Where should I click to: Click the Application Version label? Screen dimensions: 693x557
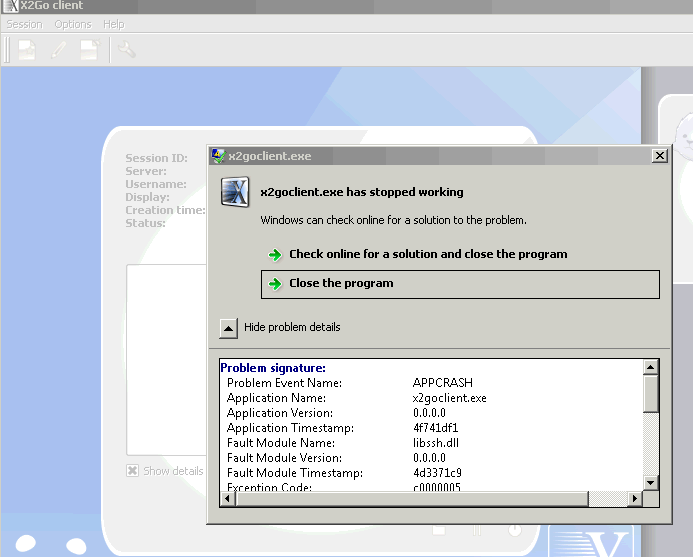(280, 413)
